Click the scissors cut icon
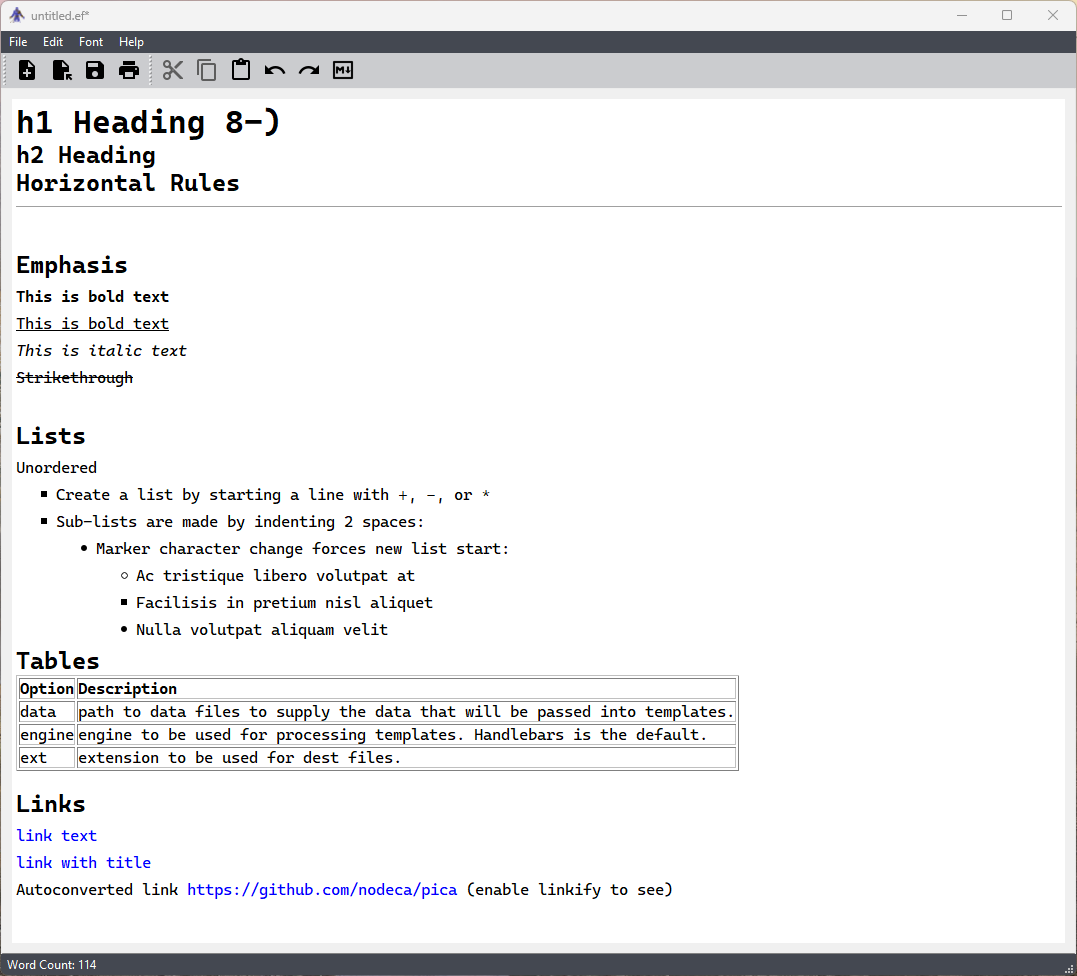The width and height of the screenshot is (1077, 976). [173, 70]
